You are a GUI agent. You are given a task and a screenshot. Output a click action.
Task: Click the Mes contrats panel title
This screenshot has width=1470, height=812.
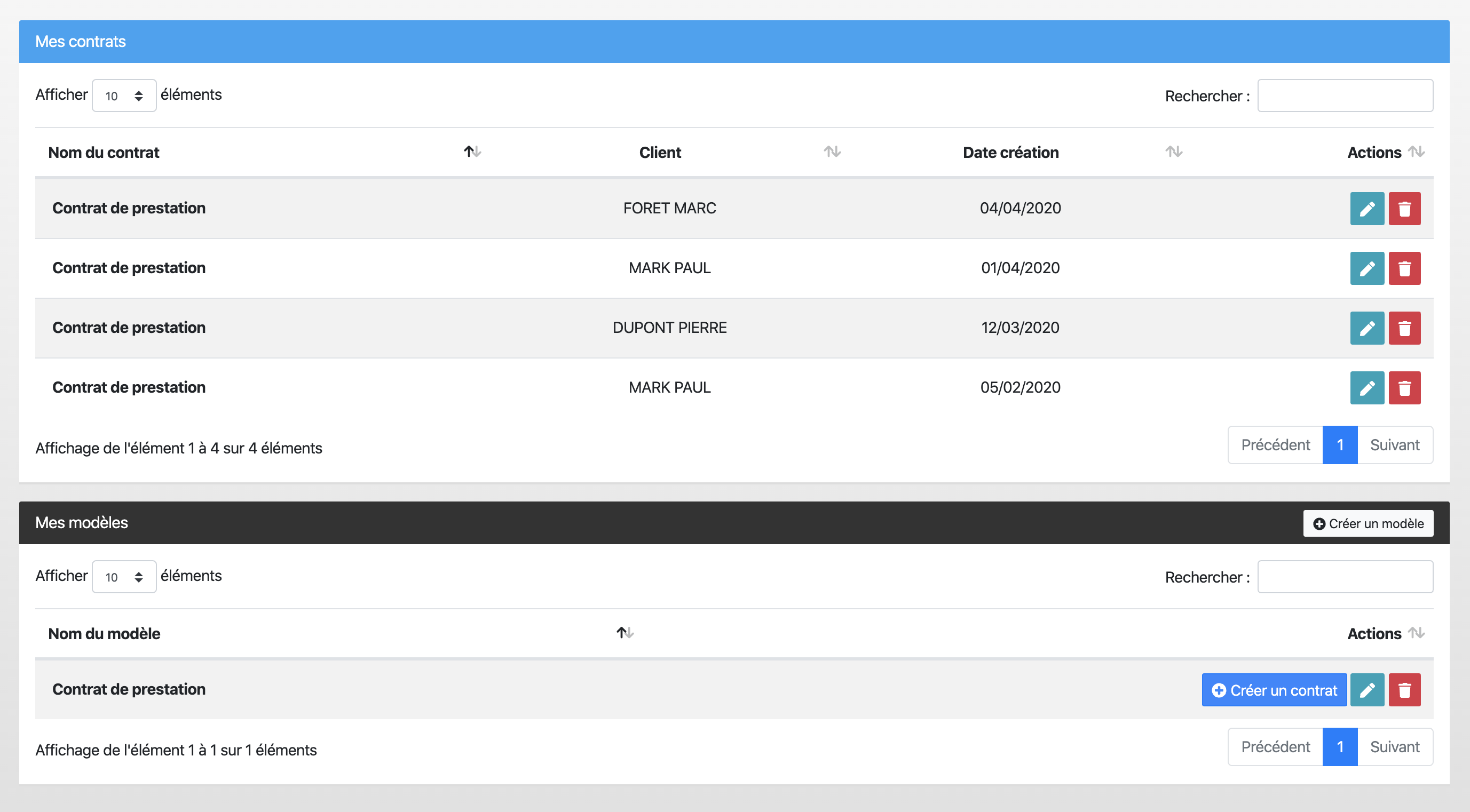pyautogui.click(x=81, y=42)
